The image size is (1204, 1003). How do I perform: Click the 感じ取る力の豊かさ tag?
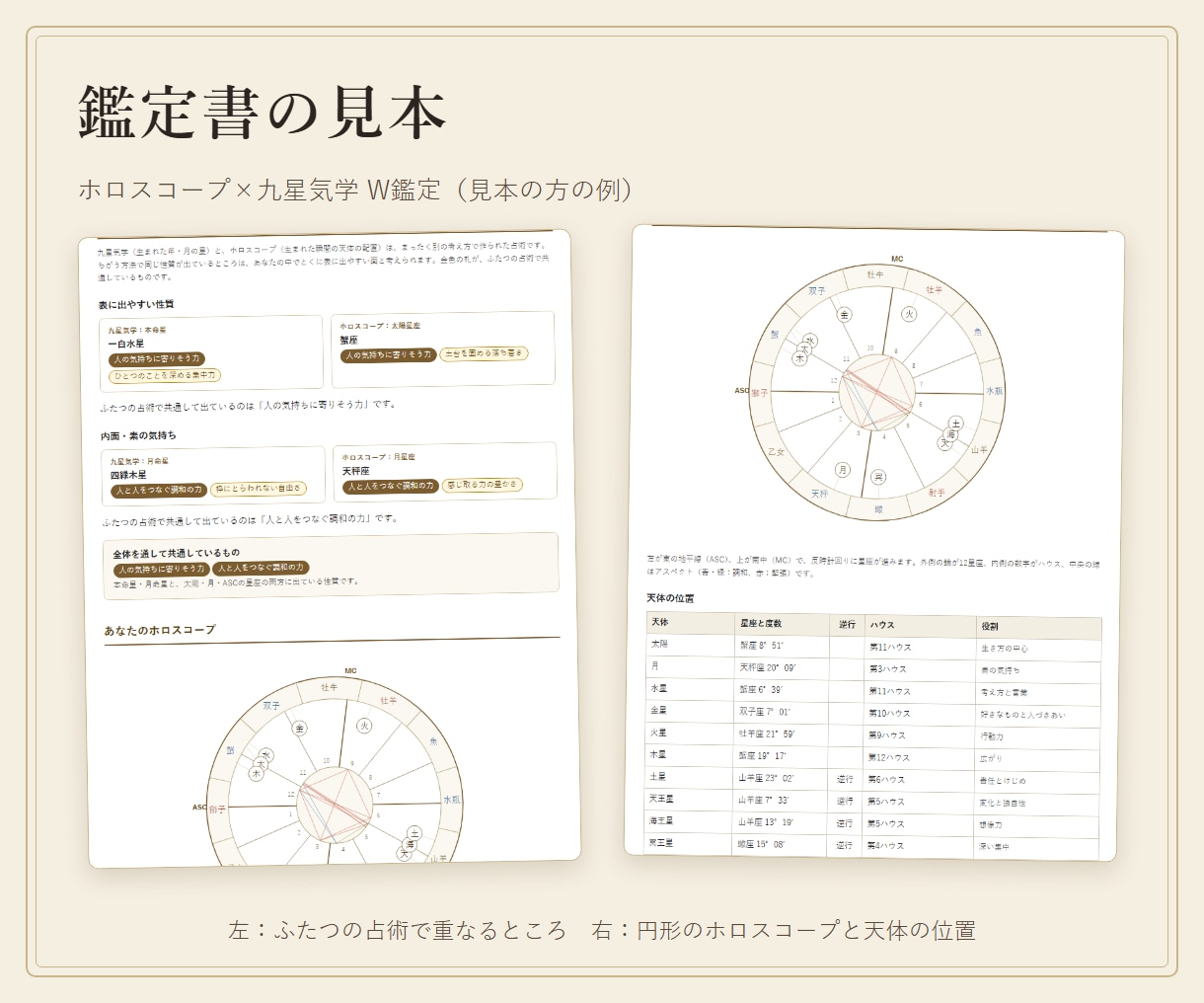coord(483,485)
